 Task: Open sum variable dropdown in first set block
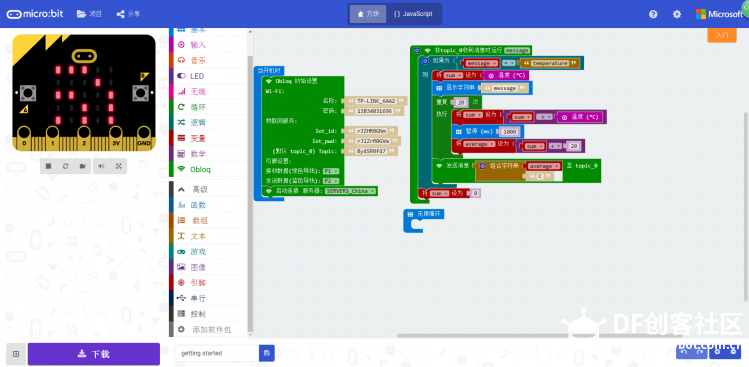click(x=453, y=75)
